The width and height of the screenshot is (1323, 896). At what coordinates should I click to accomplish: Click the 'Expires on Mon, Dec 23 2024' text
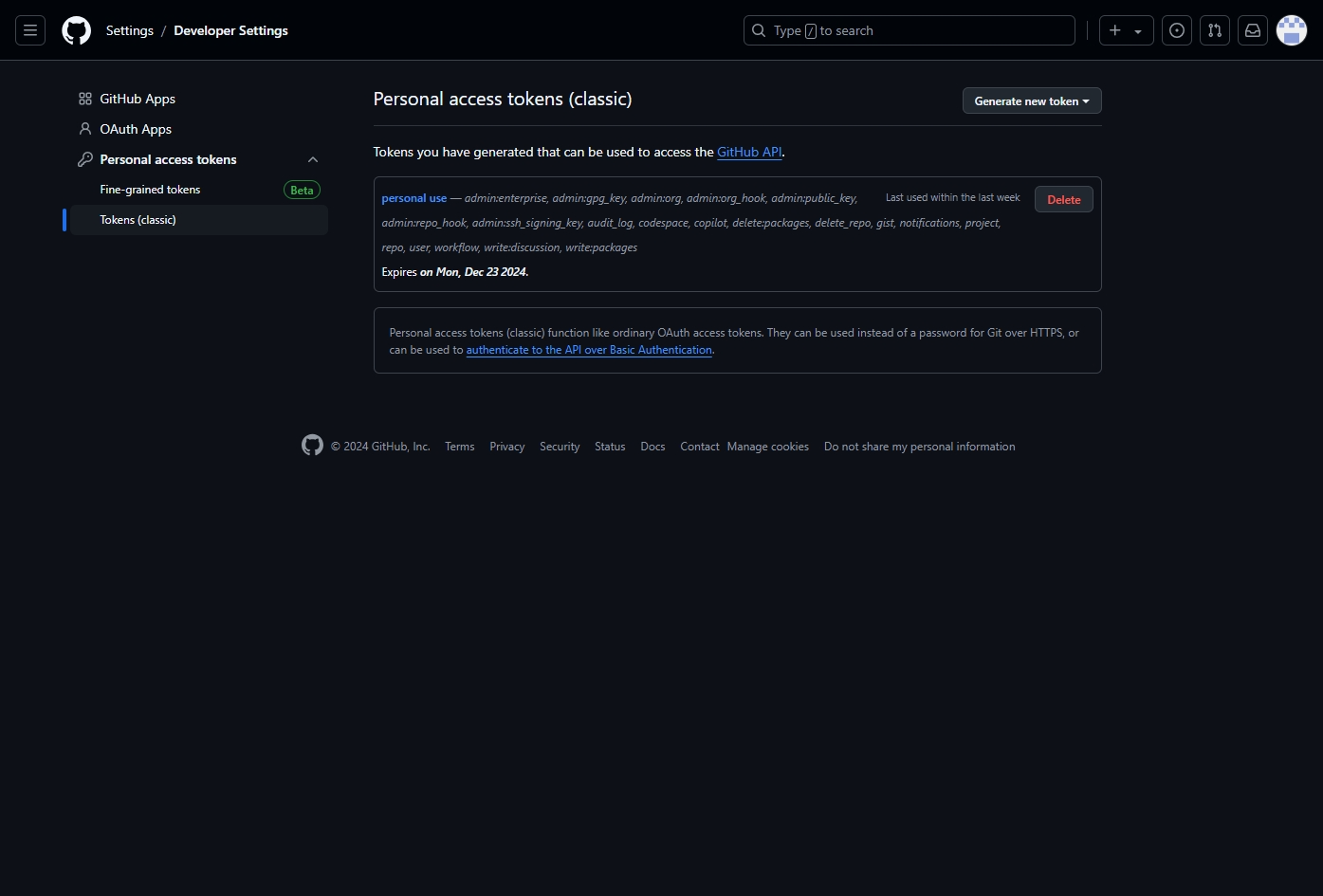(x=455, y=272)
